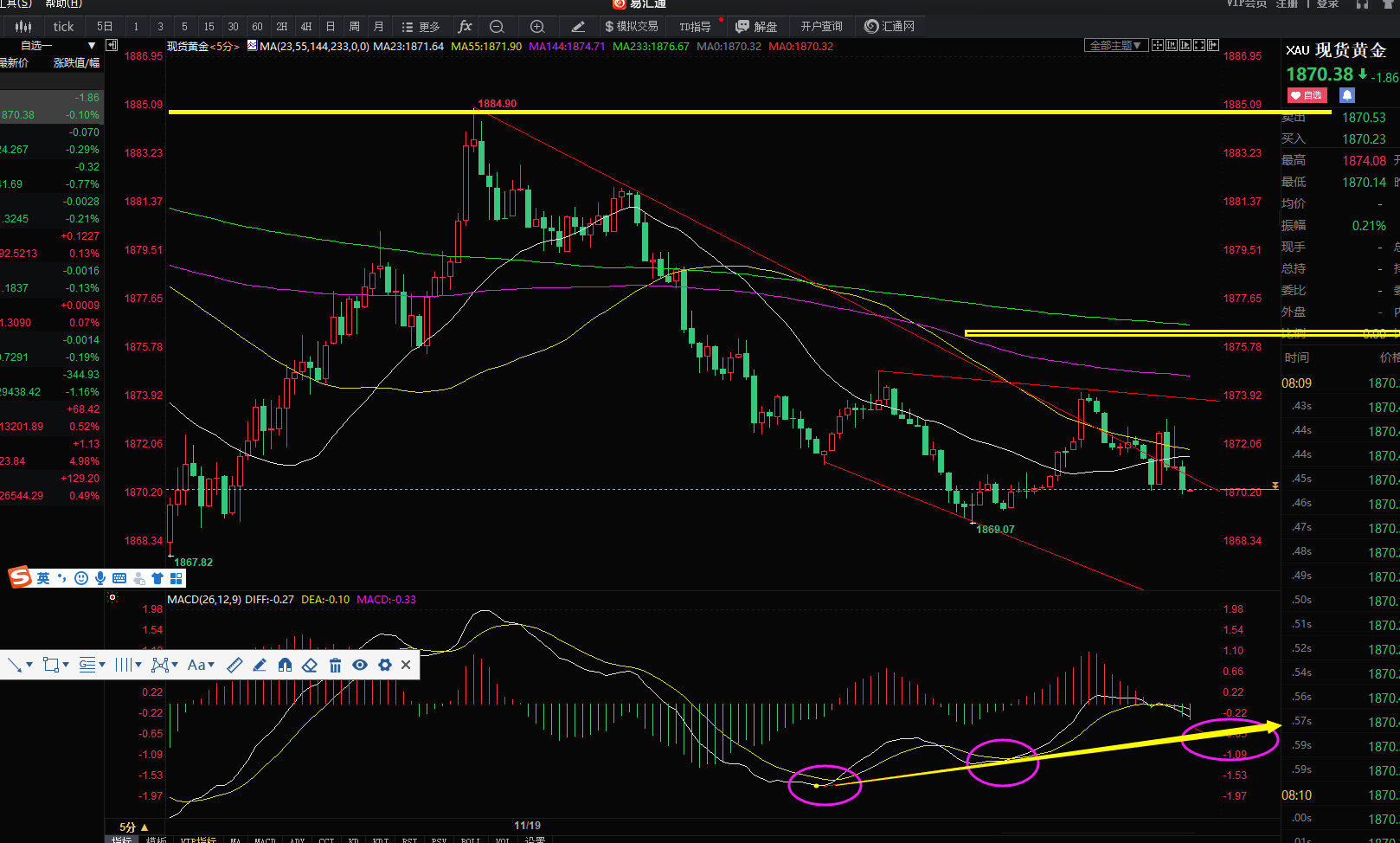The height and width of the screenshot is (843, 1400).
Task: Zoom out the chart
Action: [497, 27]
